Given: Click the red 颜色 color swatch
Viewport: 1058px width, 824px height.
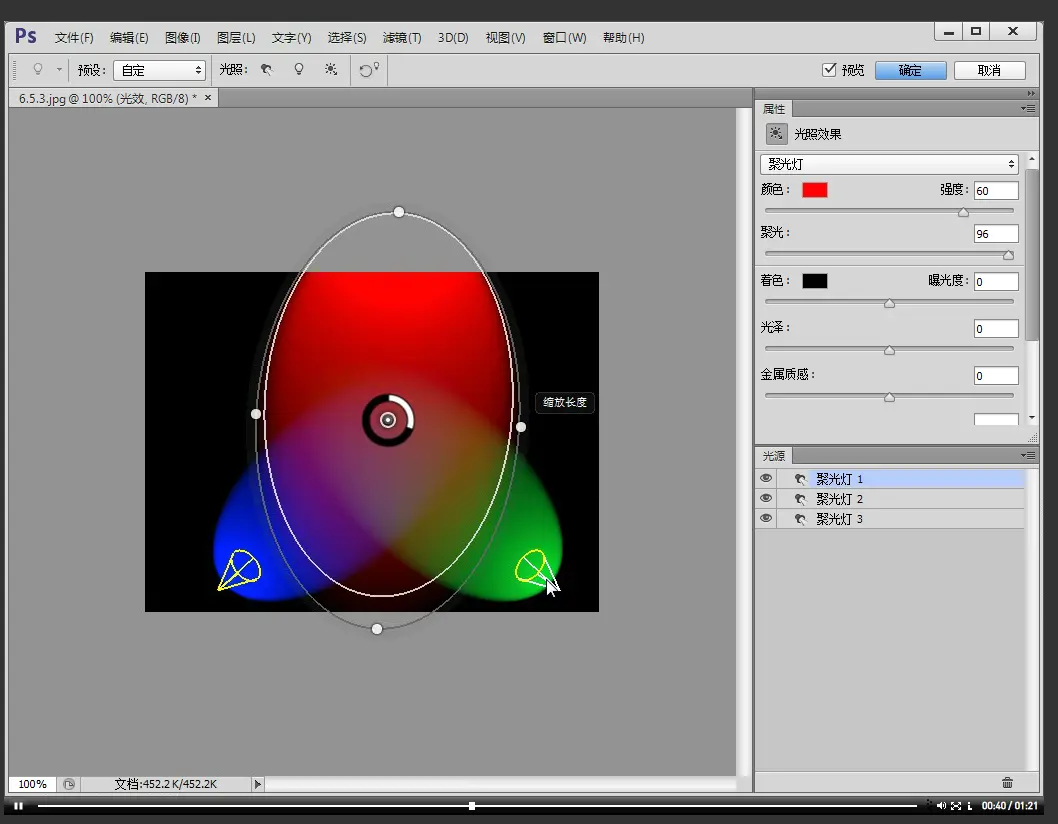Looking at the screenshot, I should 814,190.
